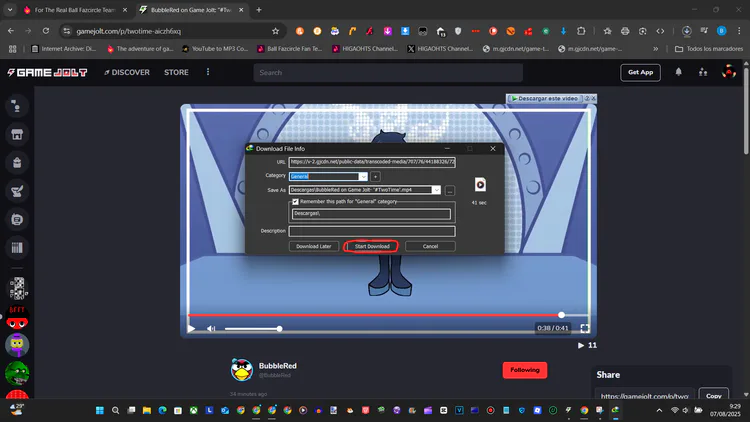Screen dimensions: 750x422
Task: Uncheck Remember this path for General category
Action: point(295,201)
